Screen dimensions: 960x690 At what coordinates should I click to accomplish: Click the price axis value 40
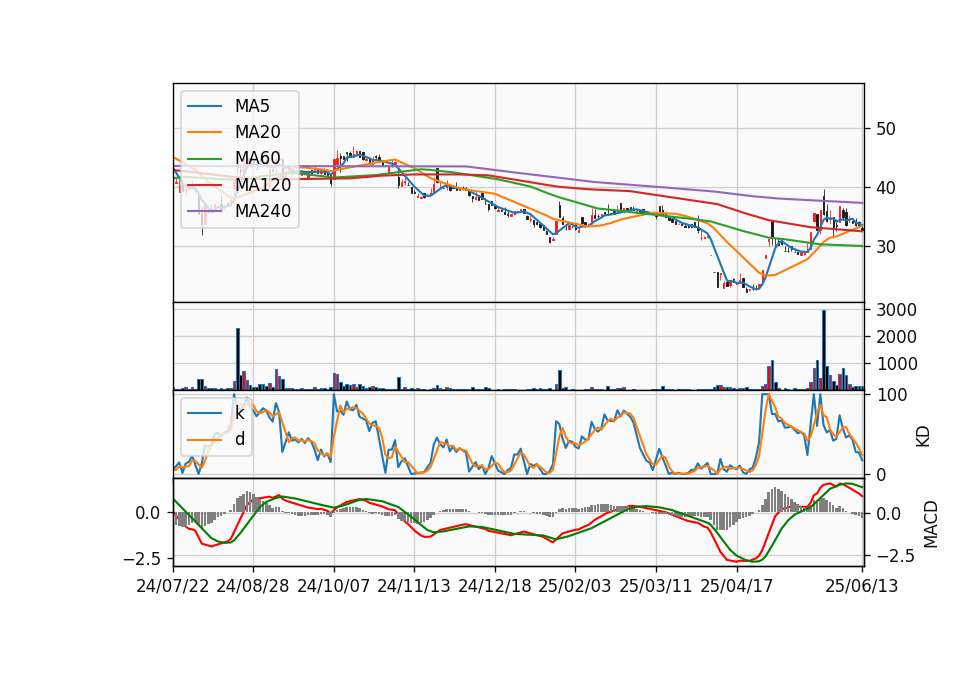886,188
